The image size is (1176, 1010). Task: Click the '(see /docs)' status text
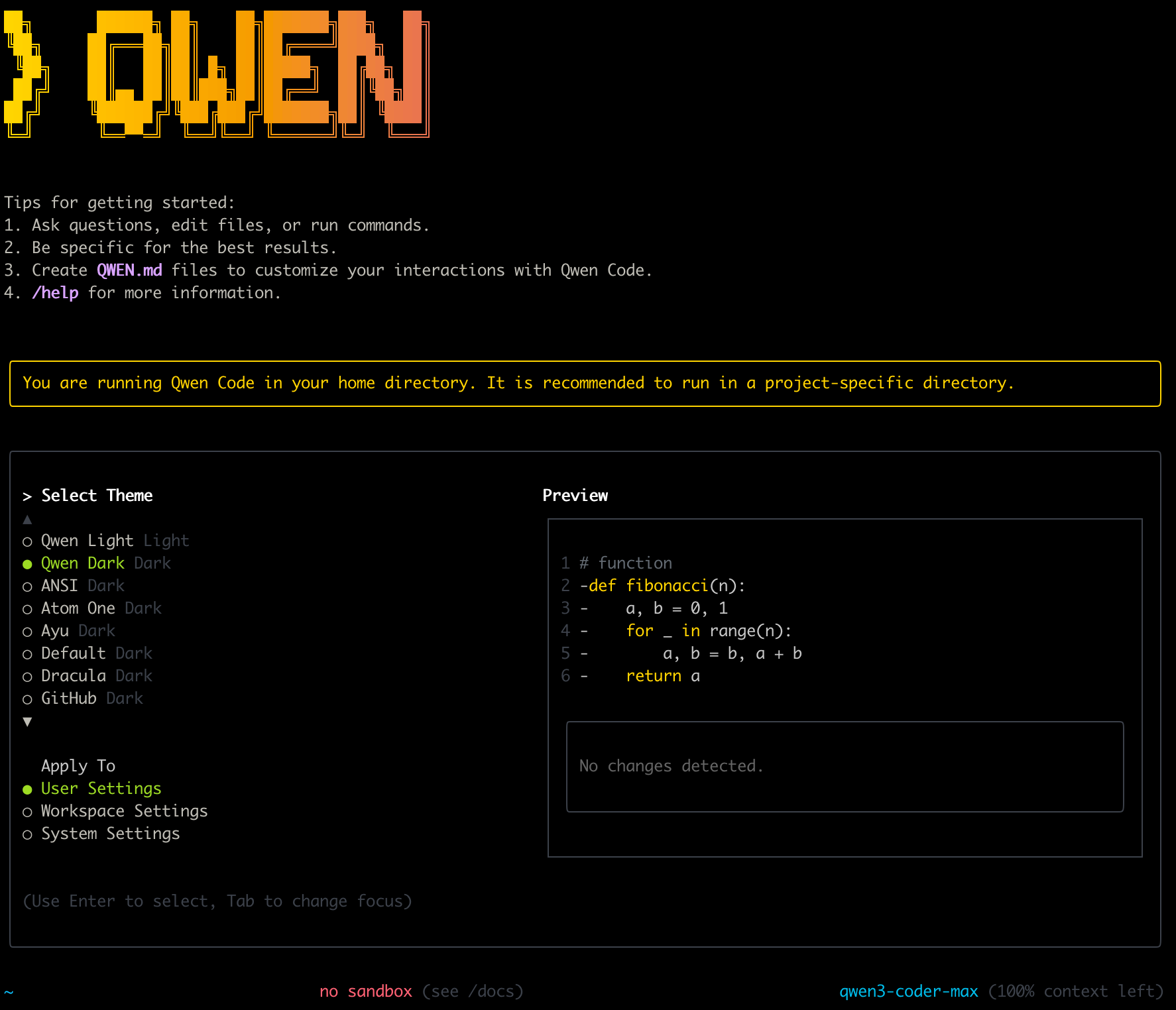(x=473, y=991)
